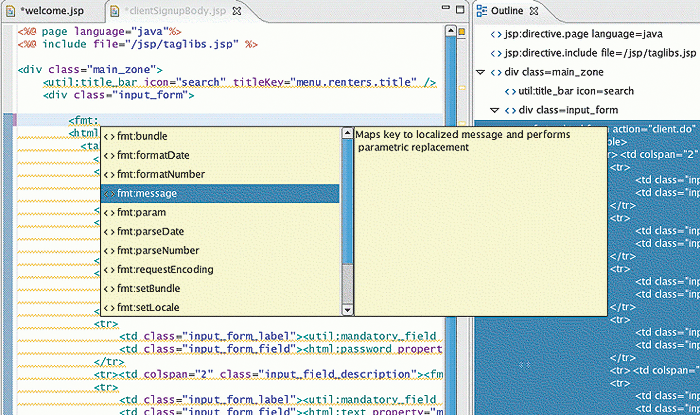Click the yellow warning marker in overview ruler
Image resolution: width=700 pixels, height=415 pixels.
(x=462, y=32)
